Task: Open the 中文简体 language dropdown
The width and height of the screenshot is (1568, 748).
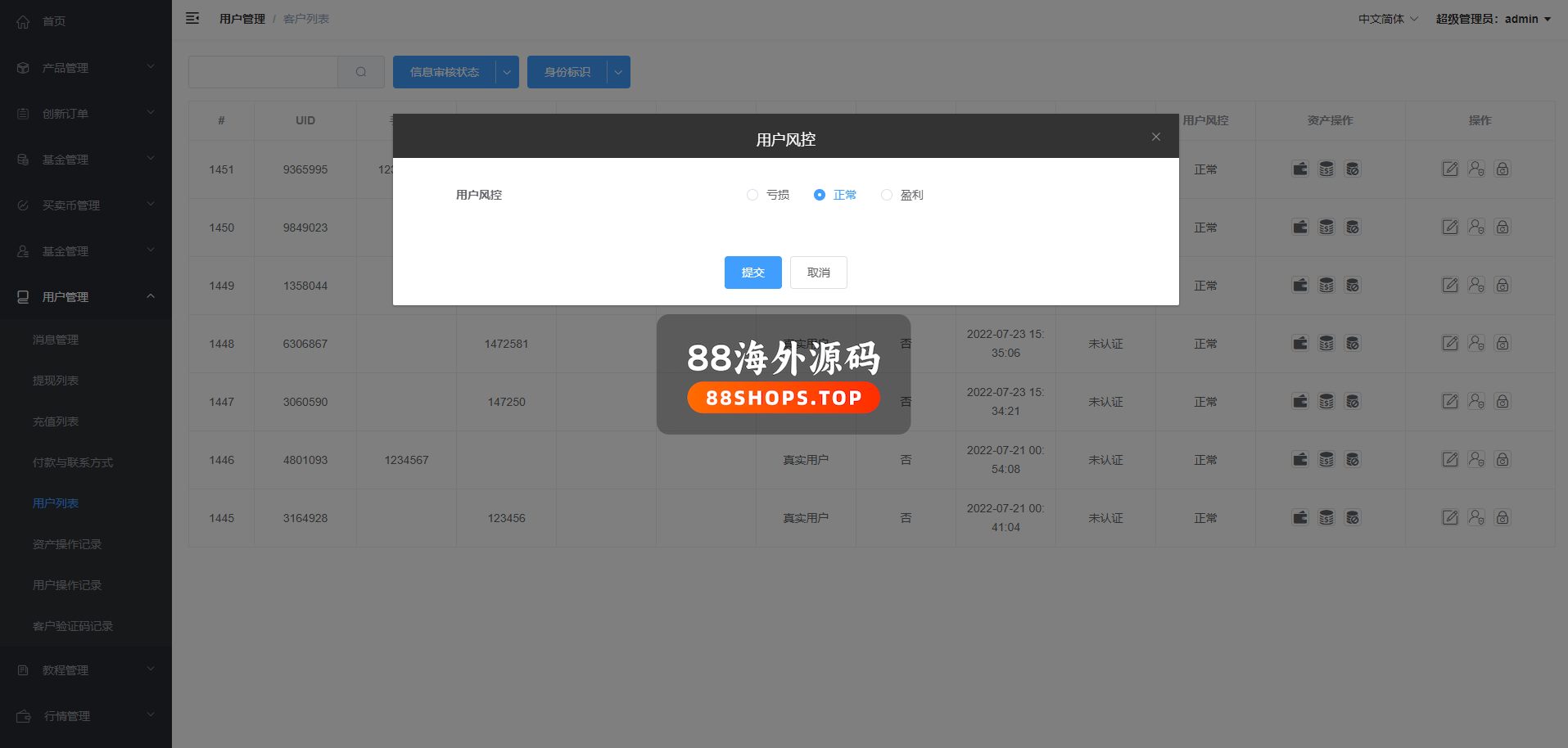Action: (1388, 19)
